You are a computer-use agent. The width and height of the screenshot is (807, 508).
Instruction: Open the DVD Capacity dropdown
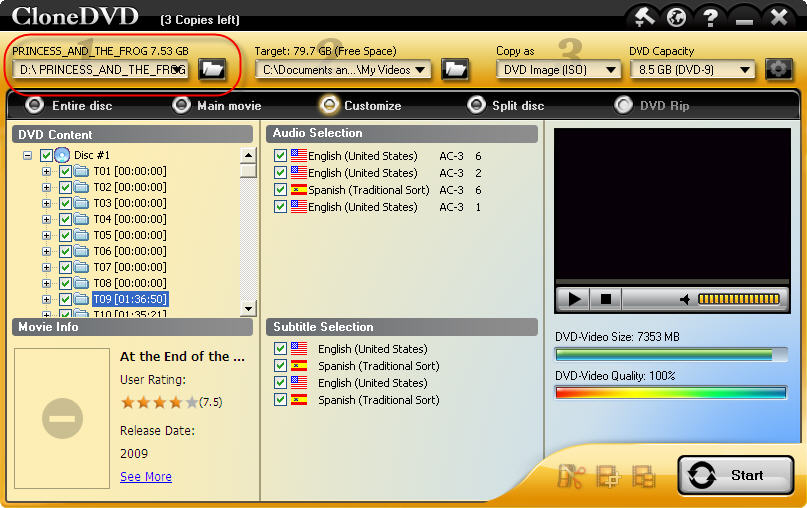(745, 69)
